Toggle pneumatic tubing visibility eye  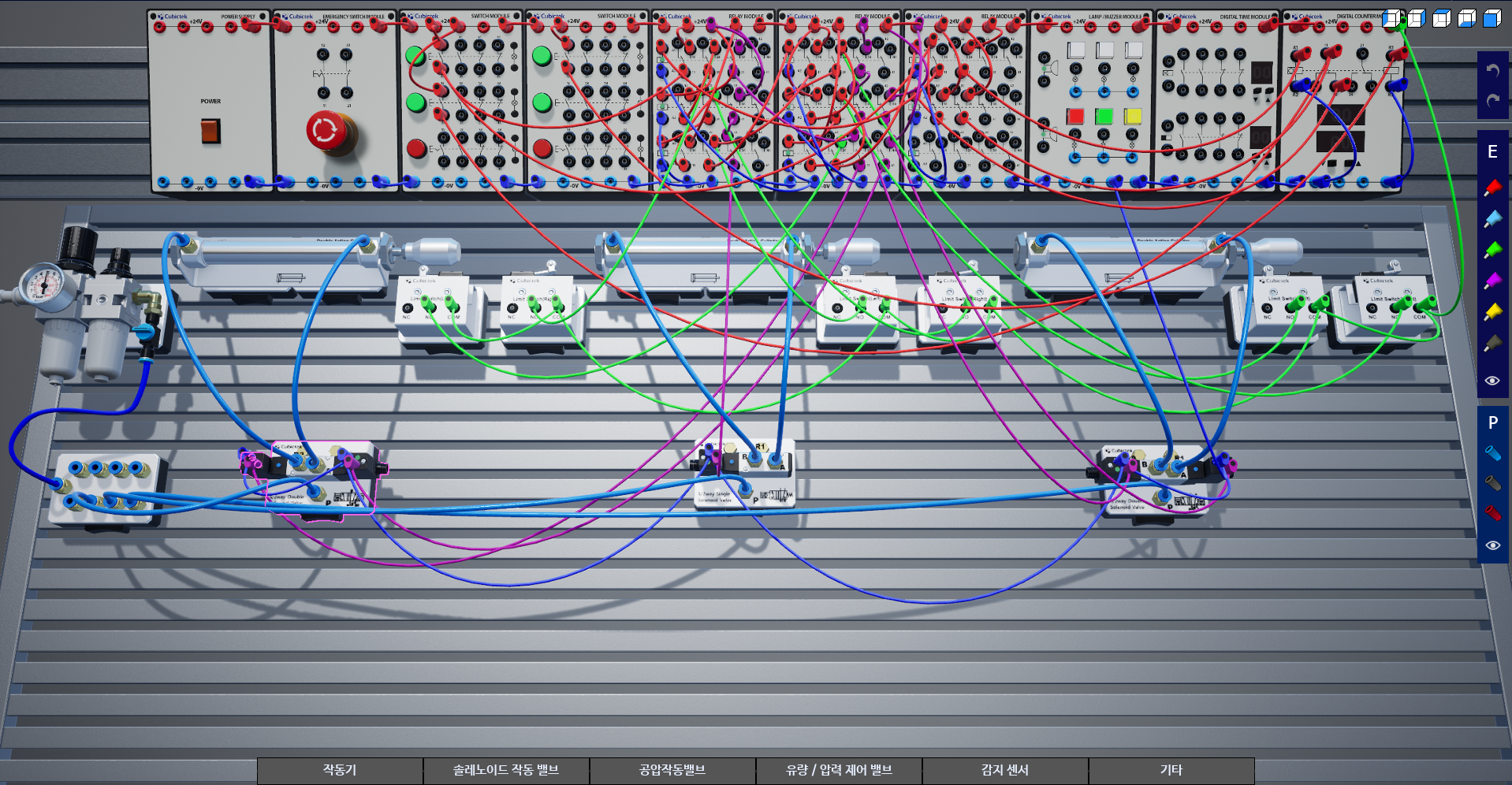pyautogui.click(x=1492, y=545)
